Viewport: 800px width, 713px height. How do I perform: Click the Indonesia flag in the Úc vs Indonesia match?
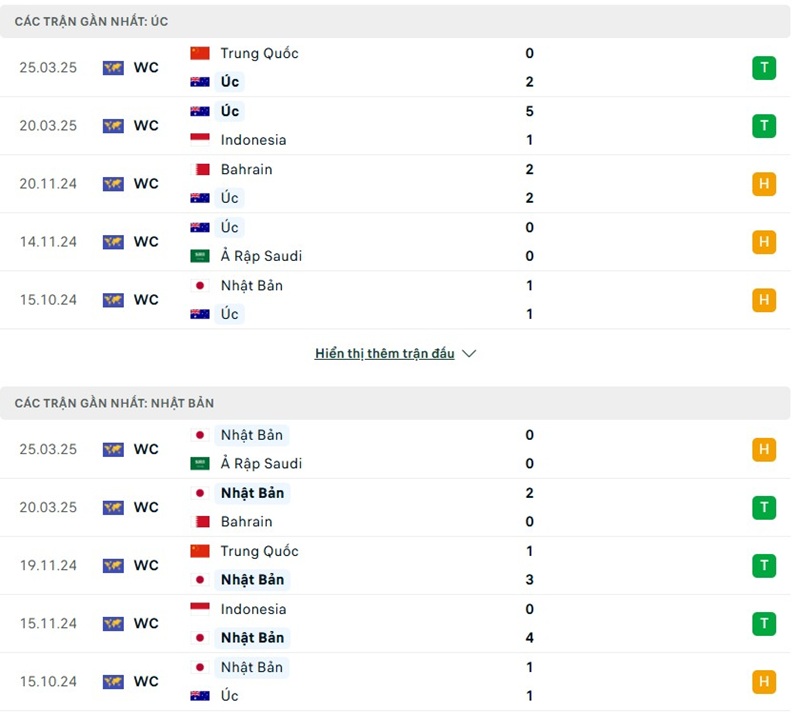pyautogui.click(x=200, y=140)
